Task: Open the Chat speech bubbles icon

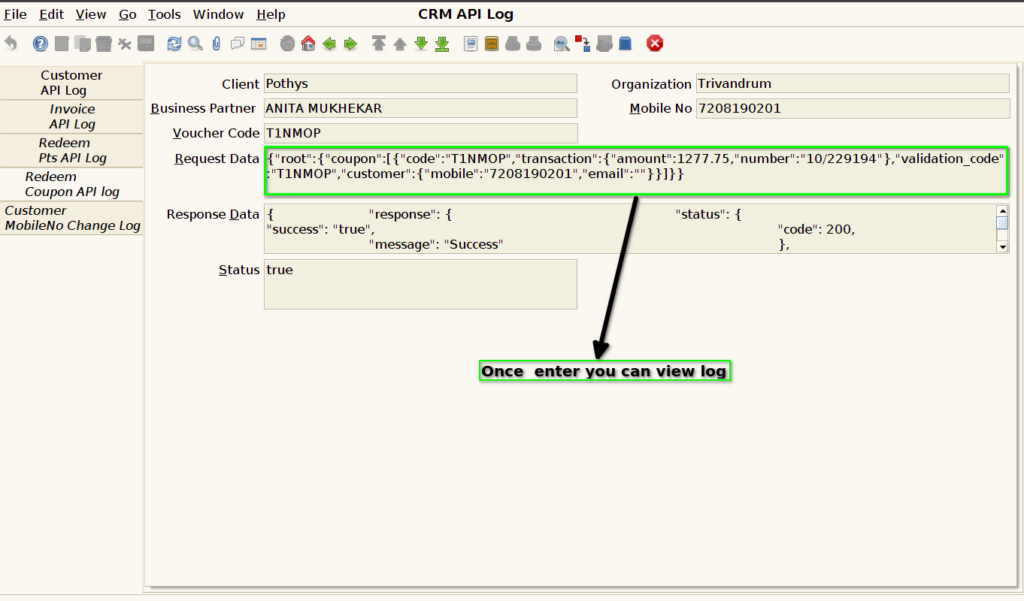Action: (237, 44)
